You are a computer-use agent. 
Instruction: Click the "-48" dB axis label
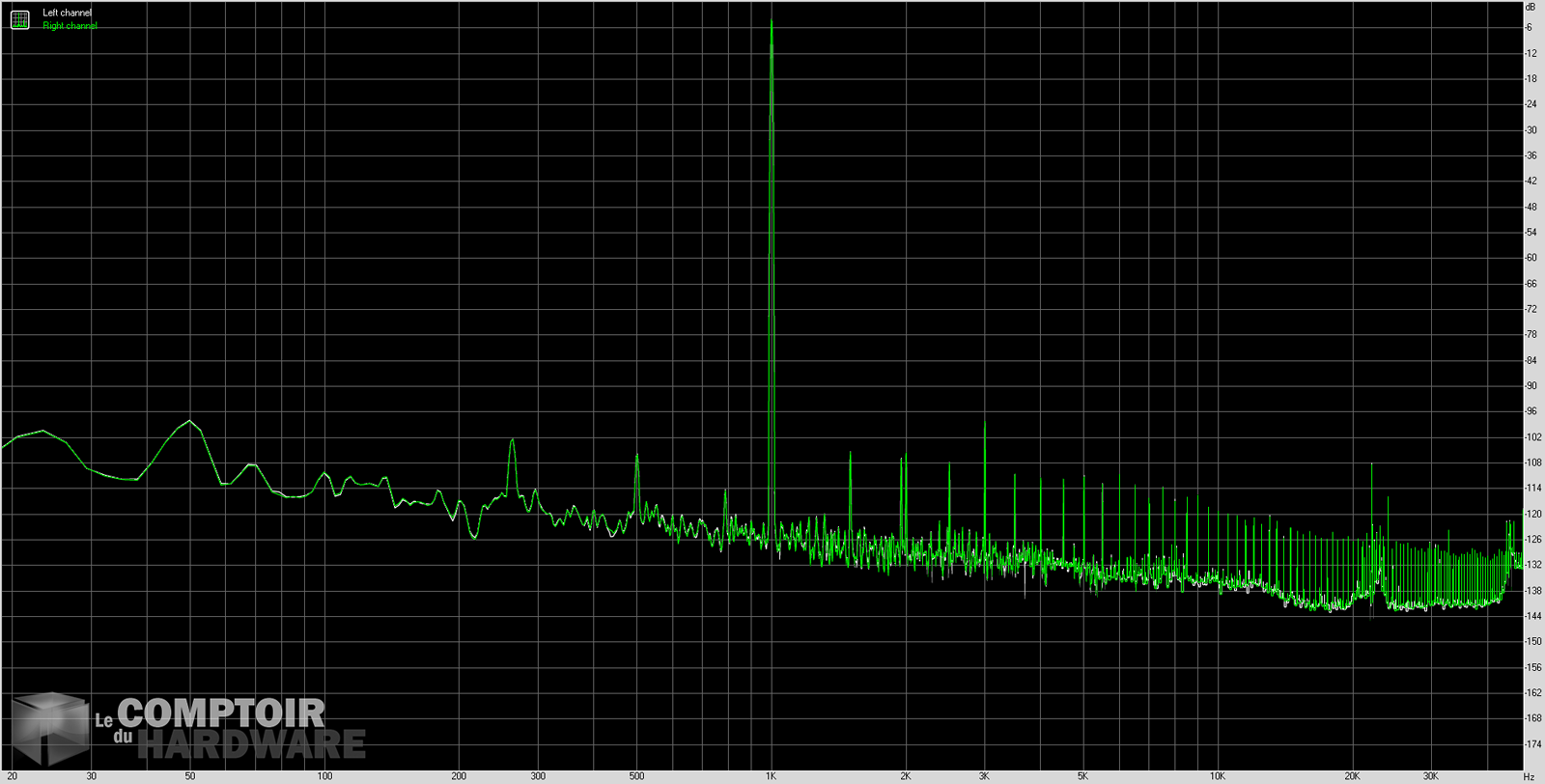[x=1531, y=207]
